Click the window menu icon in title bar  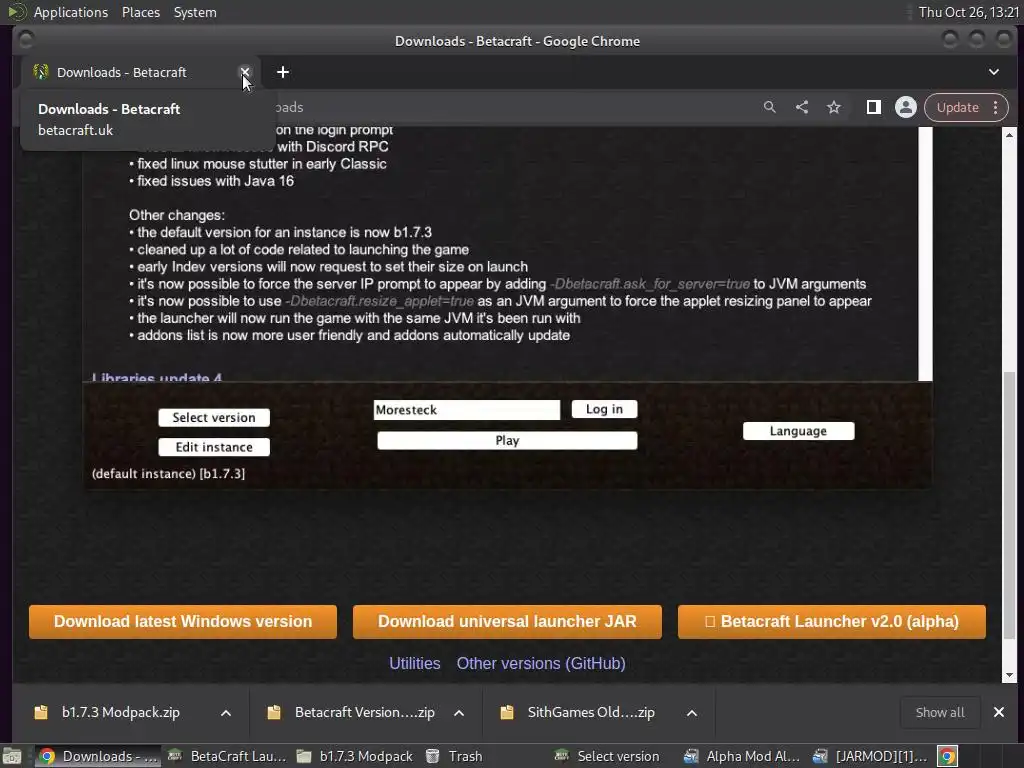coord(25,40)
